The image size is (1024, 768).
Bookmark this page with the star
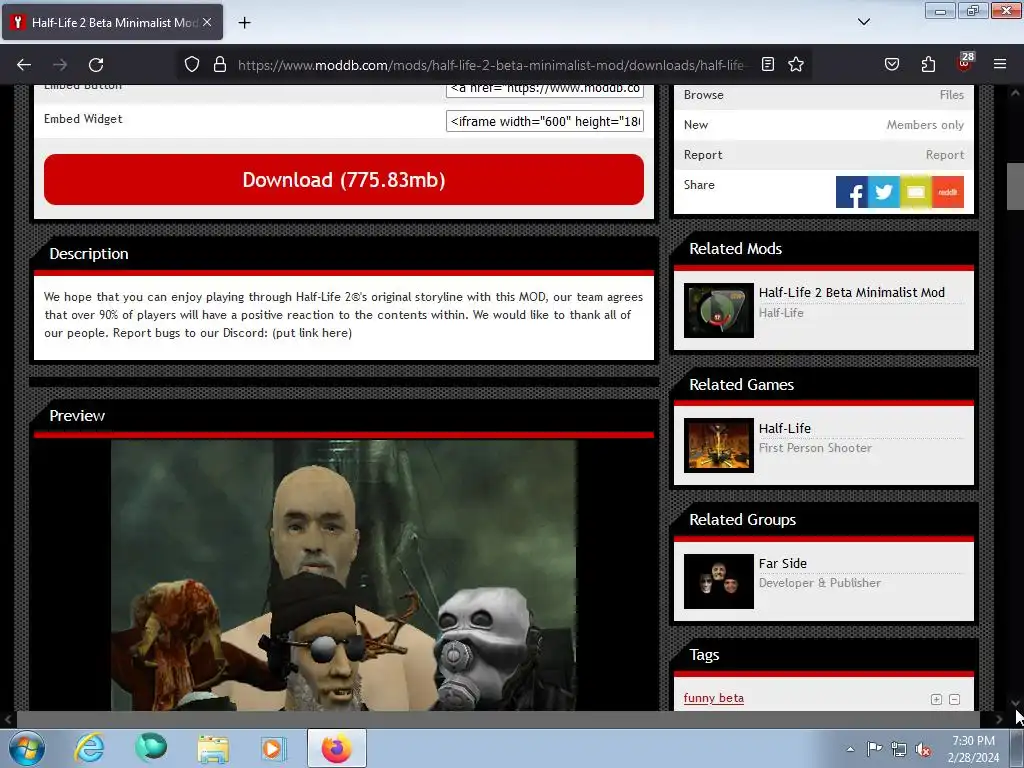795,65
